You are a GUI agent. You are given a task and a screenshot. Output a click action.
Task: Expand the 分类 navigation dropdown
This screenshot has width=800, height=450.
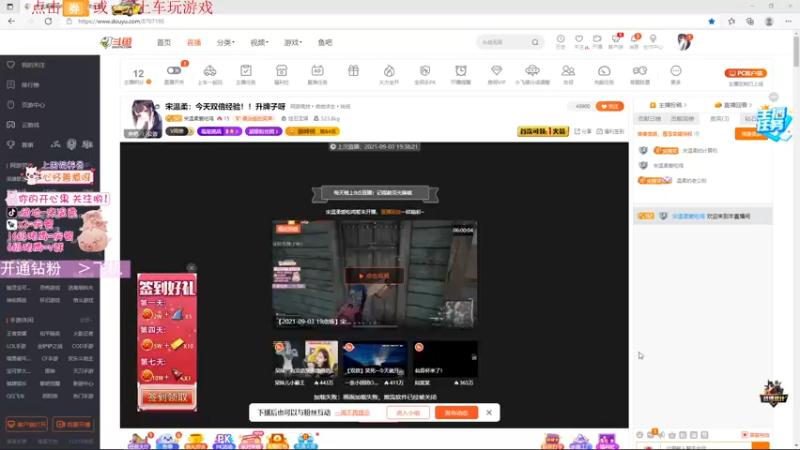coord(226,42)
